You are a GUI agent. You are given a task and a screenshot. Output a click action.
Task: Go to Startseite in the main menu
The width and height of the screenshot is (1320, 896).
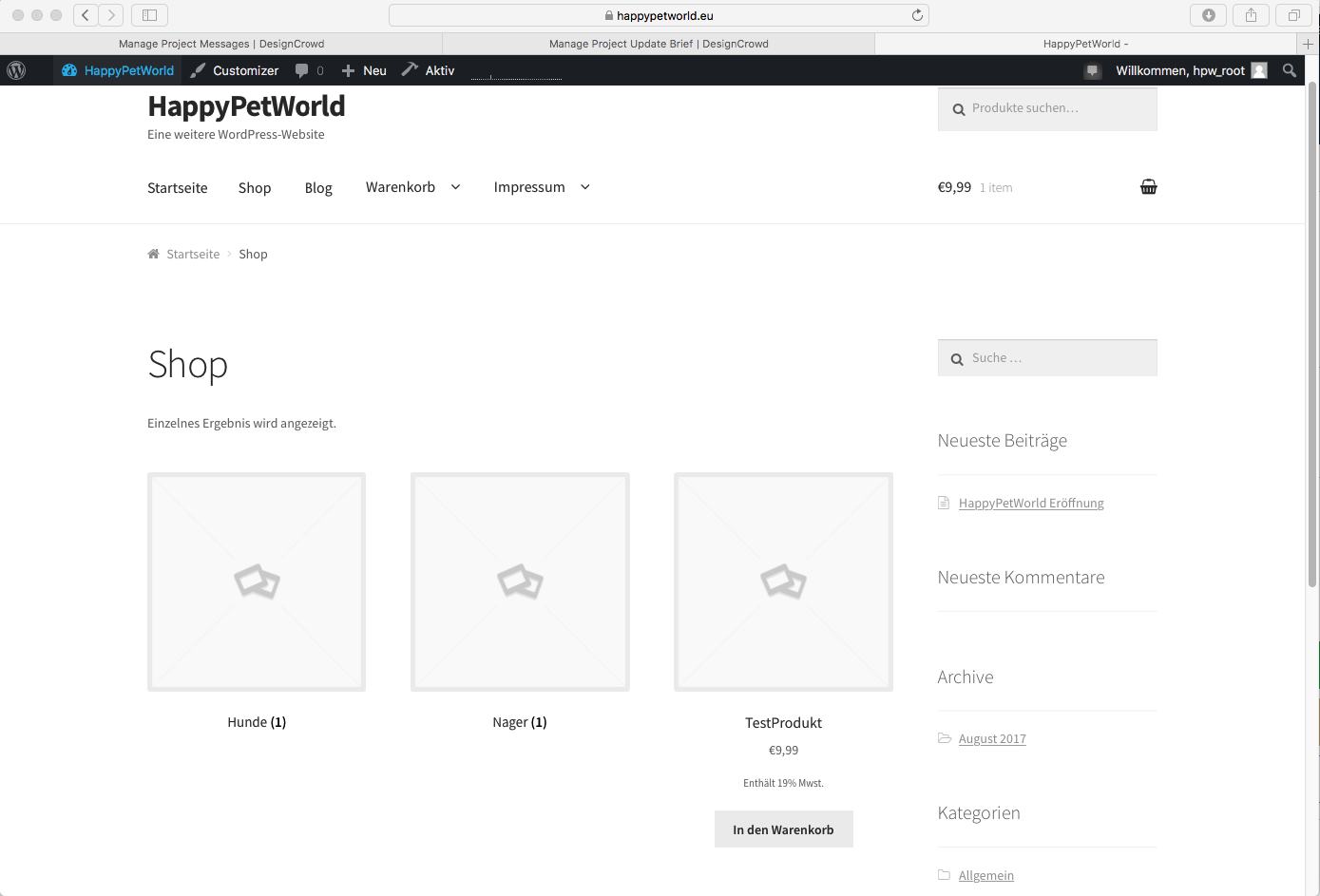pyautogui.click(x=178, y=188)
